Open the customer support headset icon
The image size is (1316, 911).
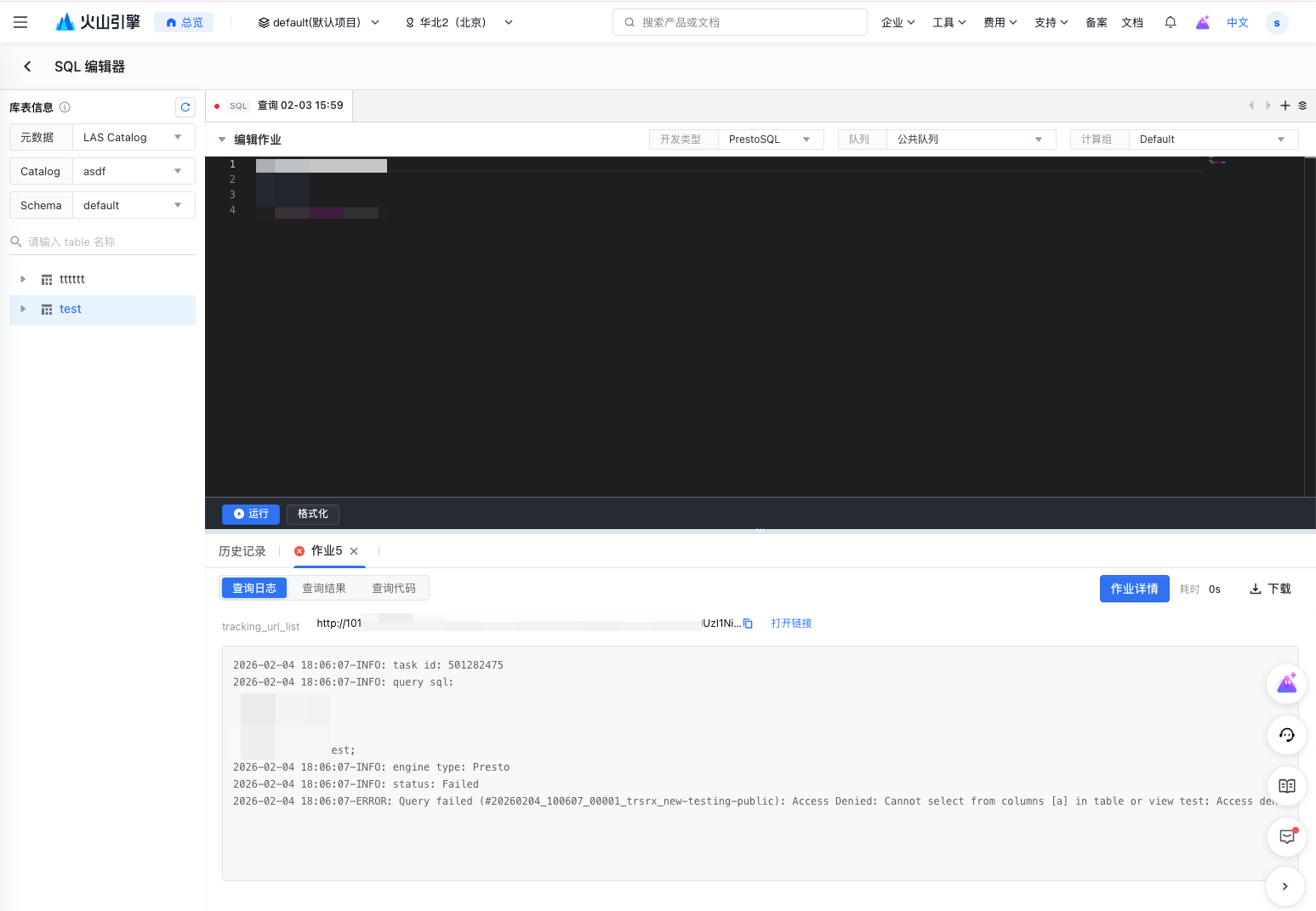coord(1286,735)
